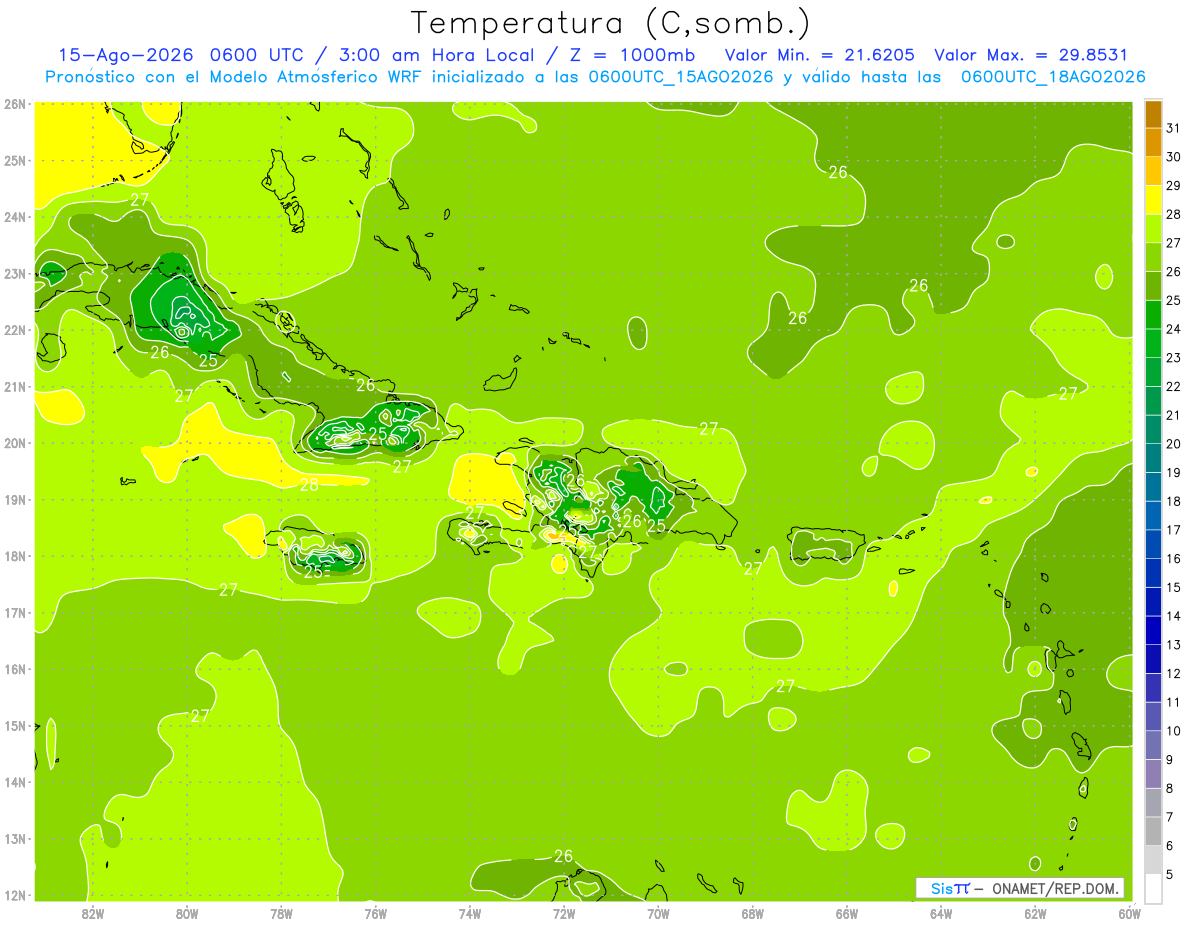Pick the lime swatch between 27 and 28
This screenshot has width=1200, height=927.
tap(1153, 228)
